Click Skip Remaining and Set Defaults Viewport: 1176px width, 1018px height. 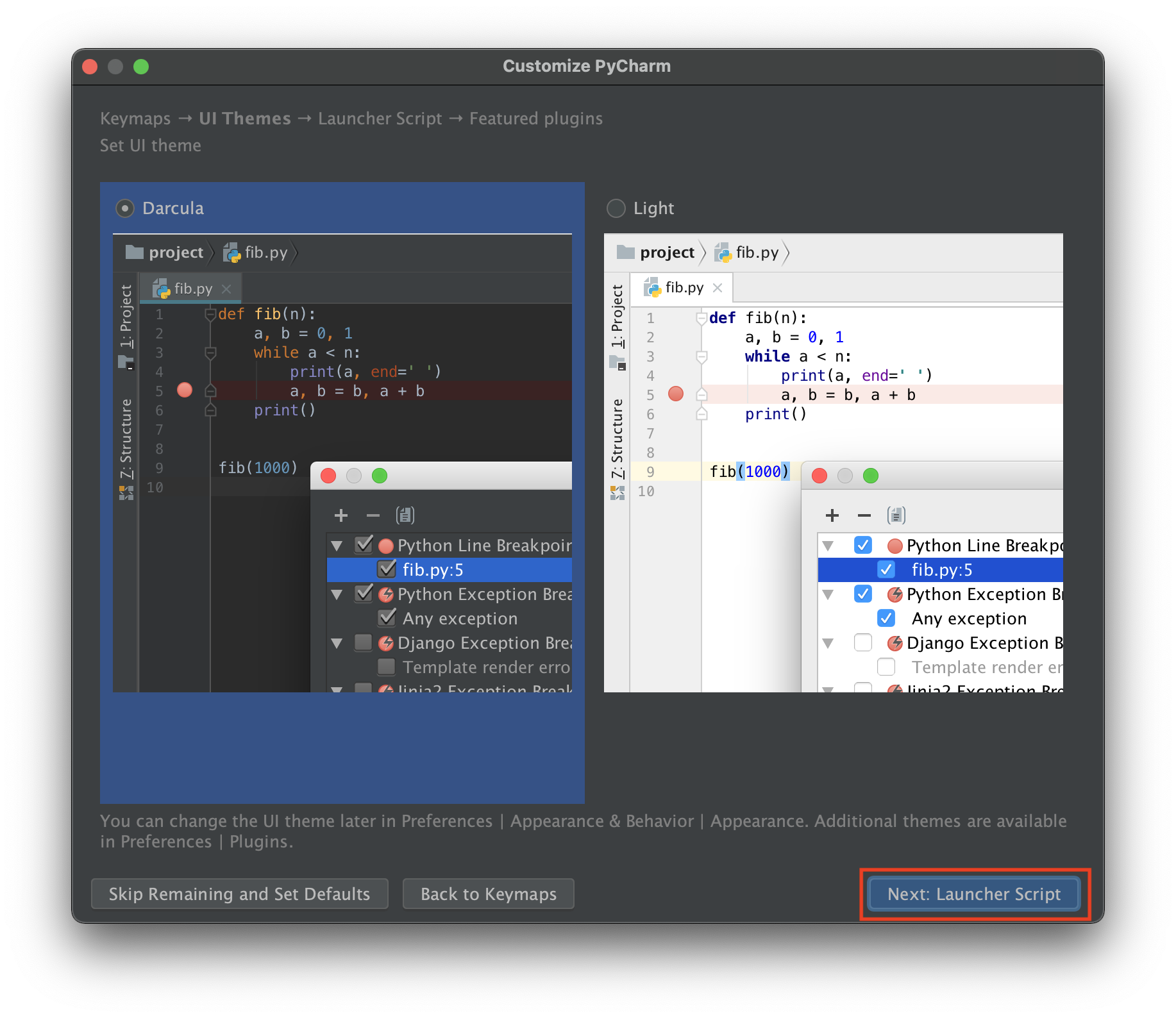click(240, 894)
